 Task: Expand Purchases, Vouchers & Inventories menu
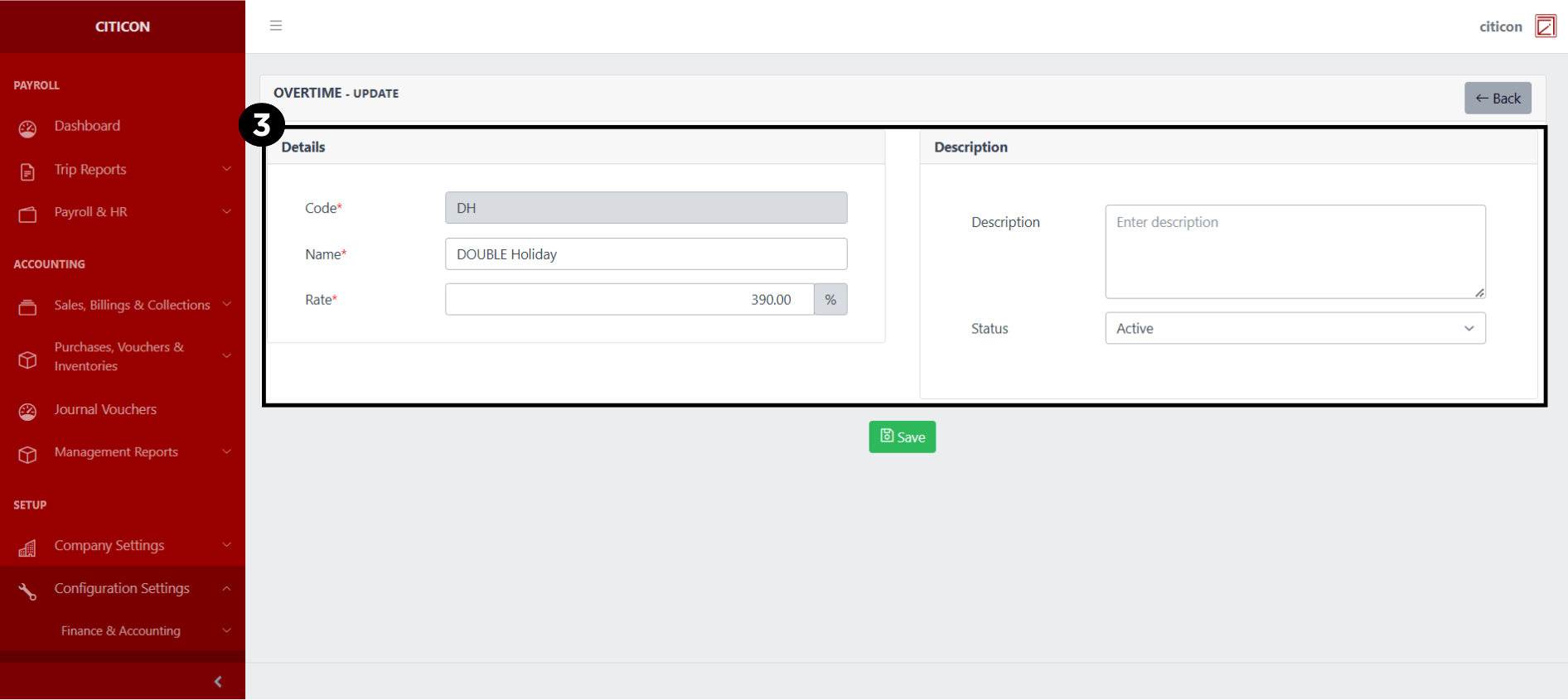pos(226,356)
